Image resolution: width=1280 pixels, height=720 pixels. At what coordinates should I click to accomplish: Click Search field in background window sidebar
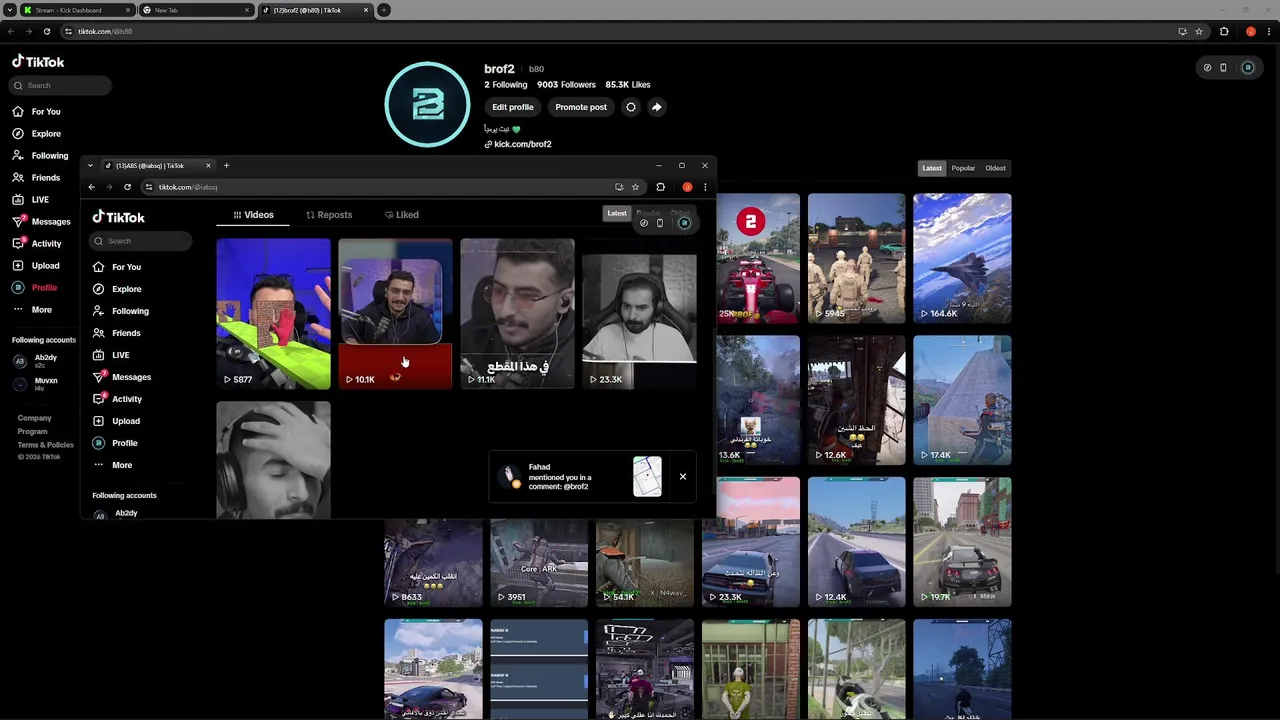tap(61, 85)
